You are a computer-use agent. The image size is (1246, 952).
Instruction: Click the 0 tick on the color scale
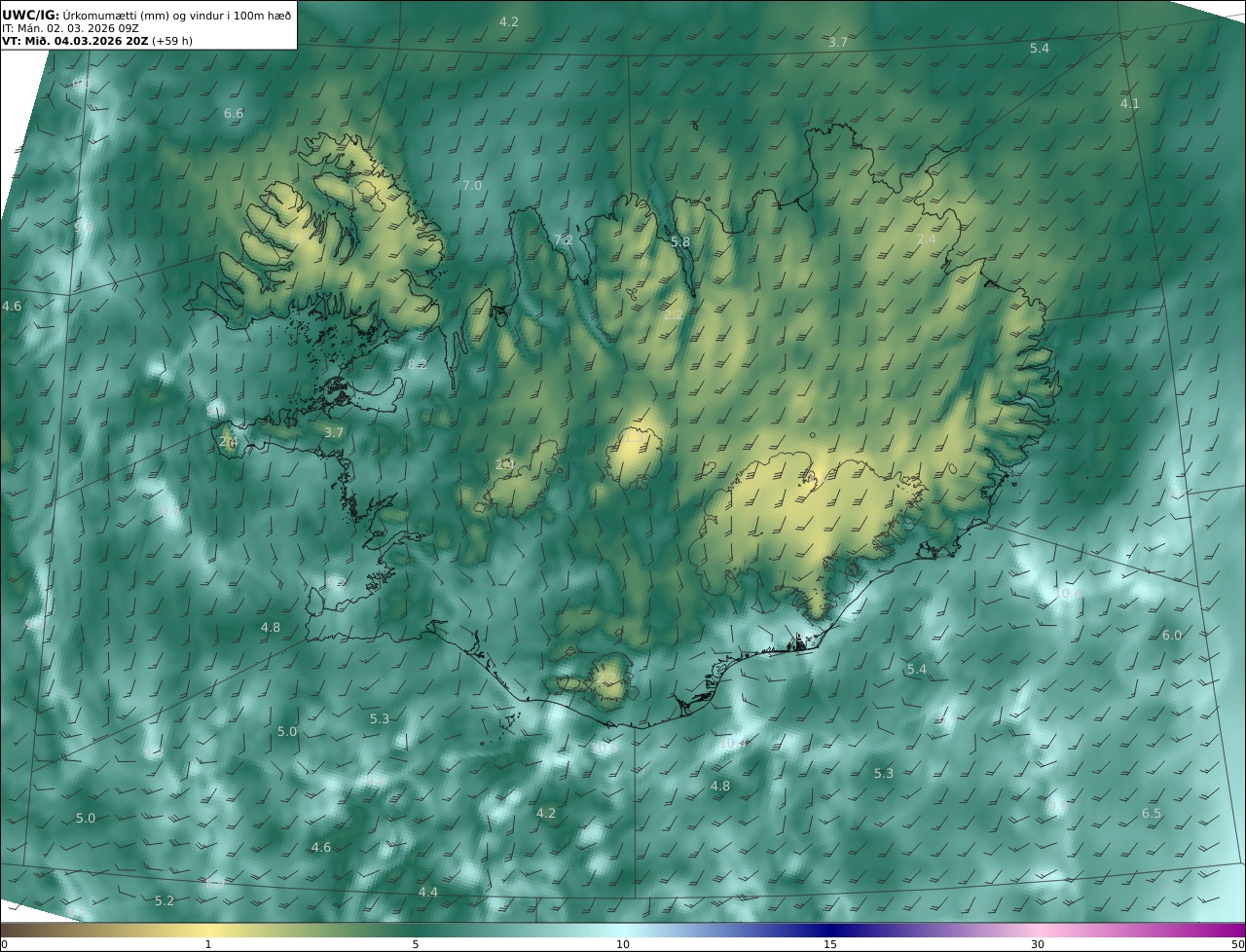click(4, 944)
